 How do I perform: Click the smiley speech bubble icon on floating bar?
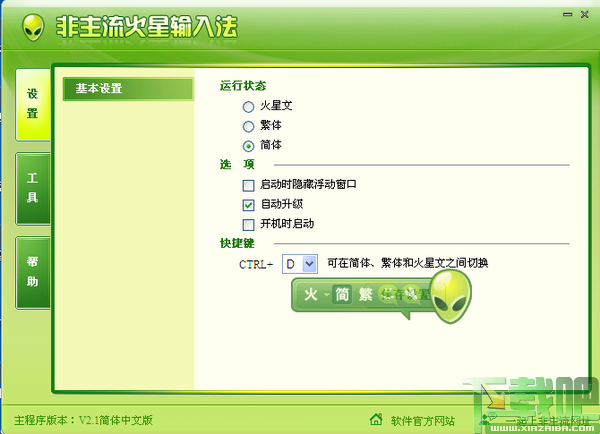[x=388, y=294]
